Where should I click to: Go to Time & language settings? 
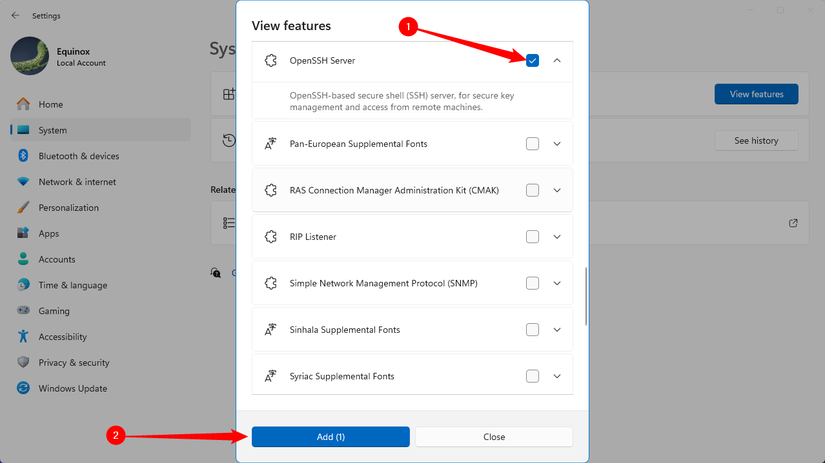(72, 285)
